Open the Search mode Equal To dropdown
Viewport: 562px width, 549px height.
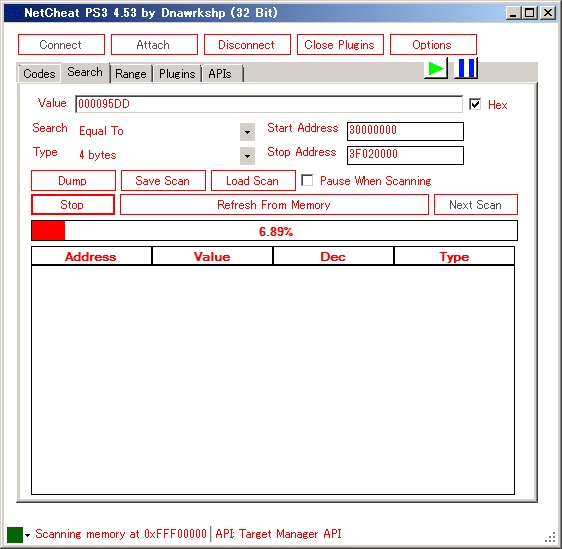[247, 132]
